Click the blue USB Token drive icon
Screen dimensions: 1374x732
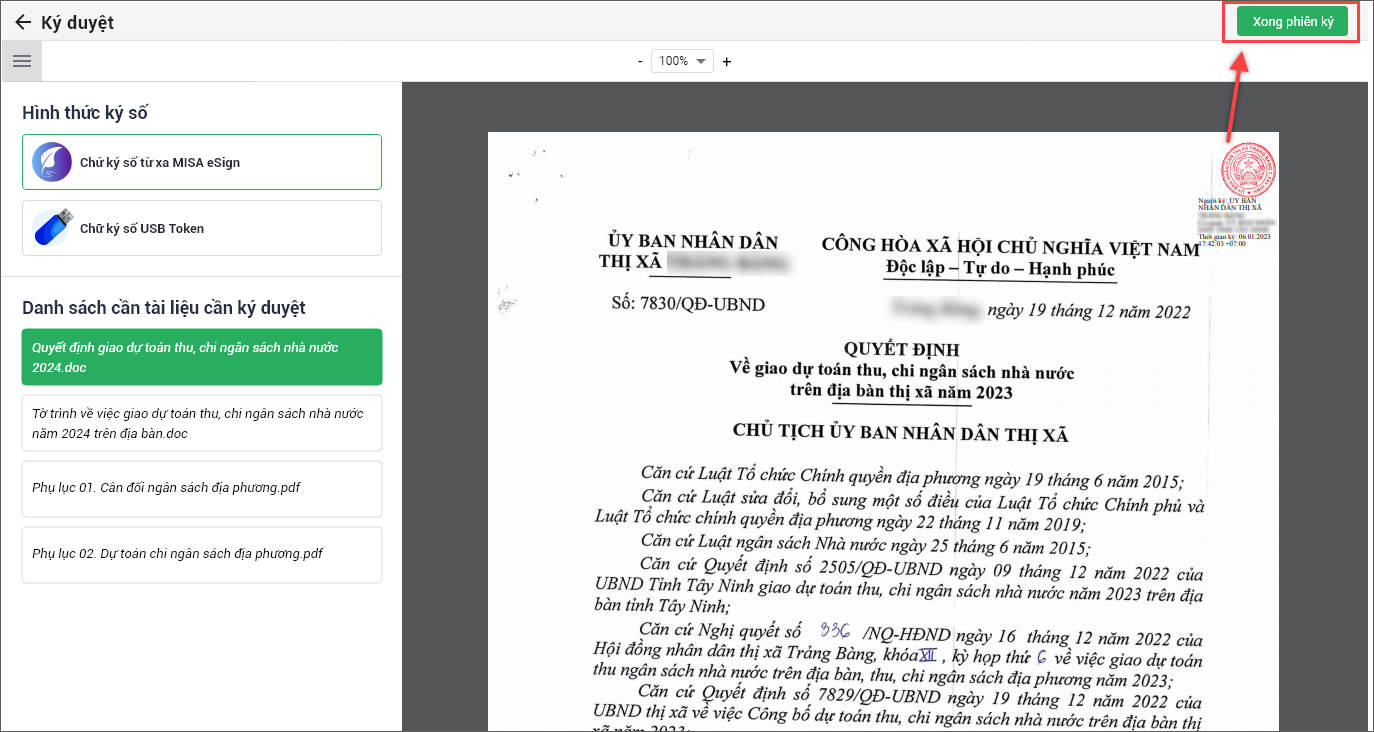[52, 228]
